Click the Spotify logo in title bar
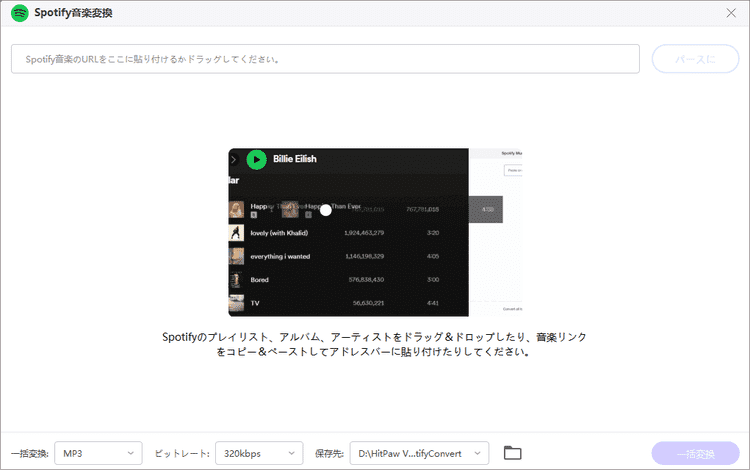 click(20, 13)
